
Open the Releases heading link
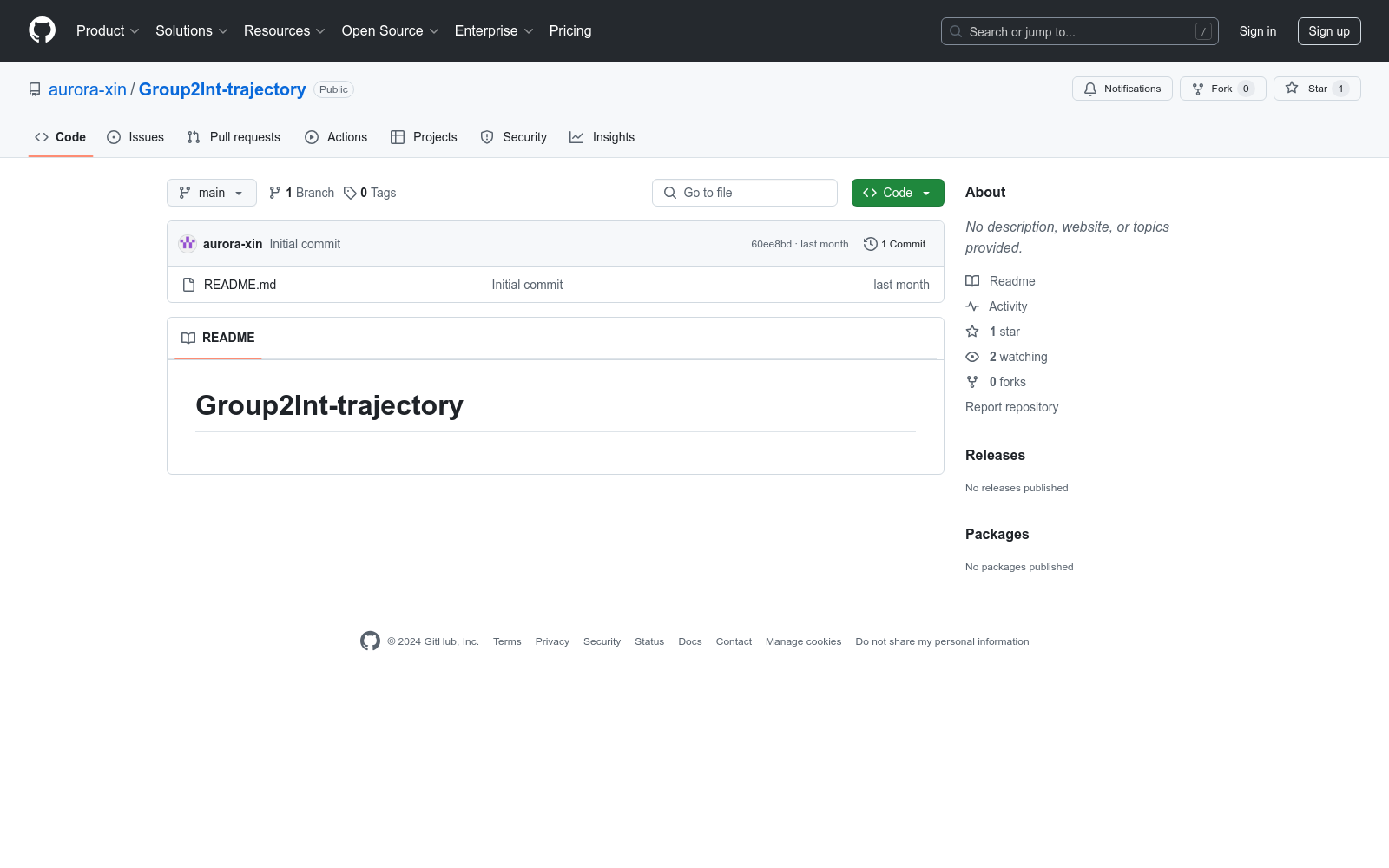tap(995, 455)
